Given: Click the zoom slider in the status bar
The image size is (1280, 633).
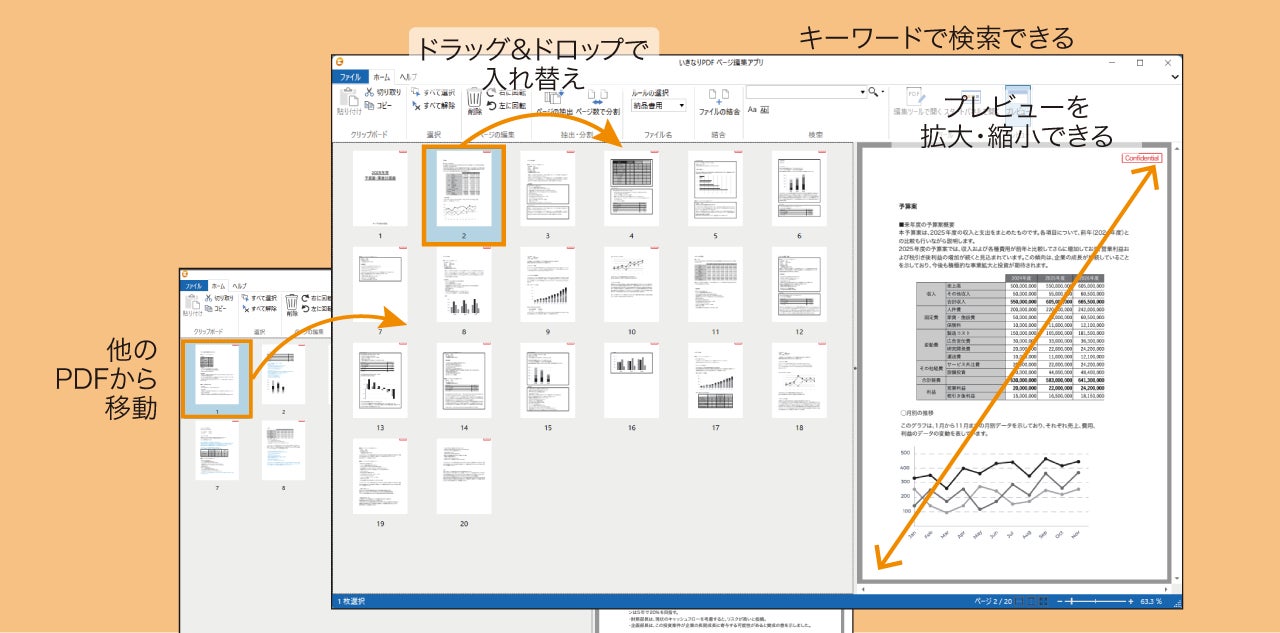Looking at the screenshot, I should tap(1095, 601).
